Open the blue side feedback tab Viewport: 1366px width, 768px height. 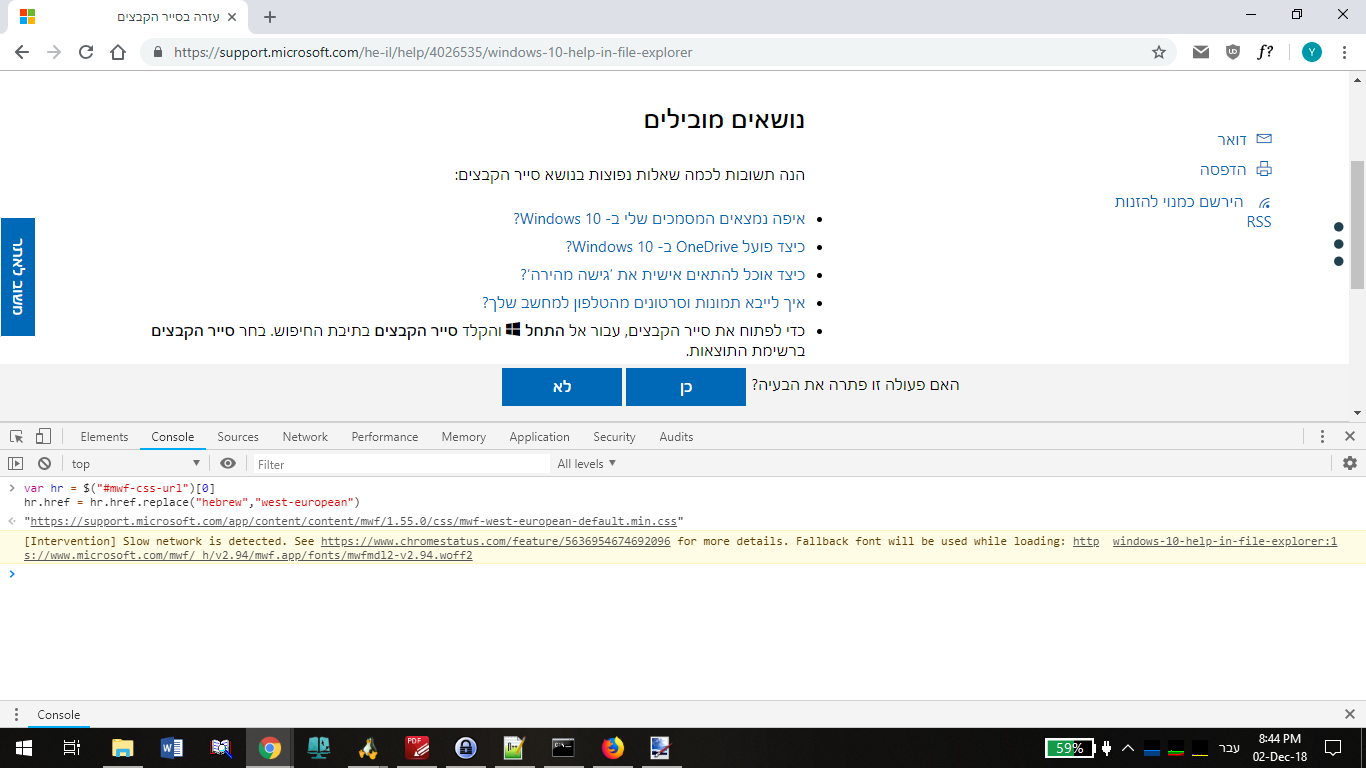click(x=18, y=277)
